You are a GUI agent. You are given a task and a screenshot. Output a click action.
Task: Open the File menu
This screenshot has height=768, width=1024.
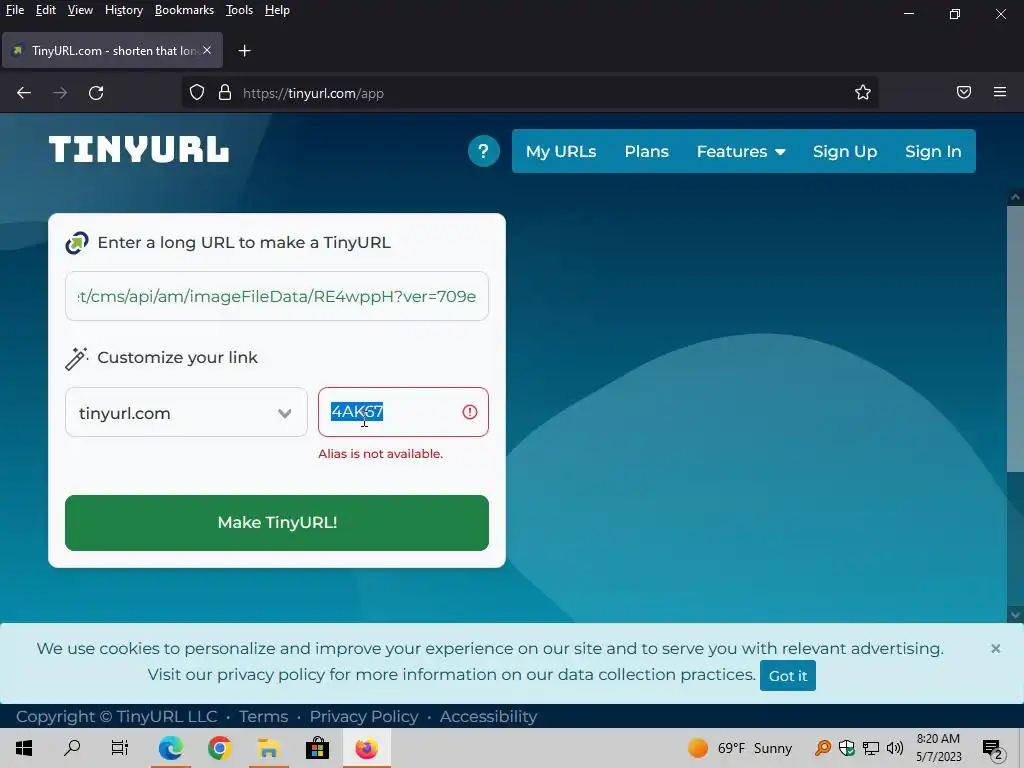[14, 10]
